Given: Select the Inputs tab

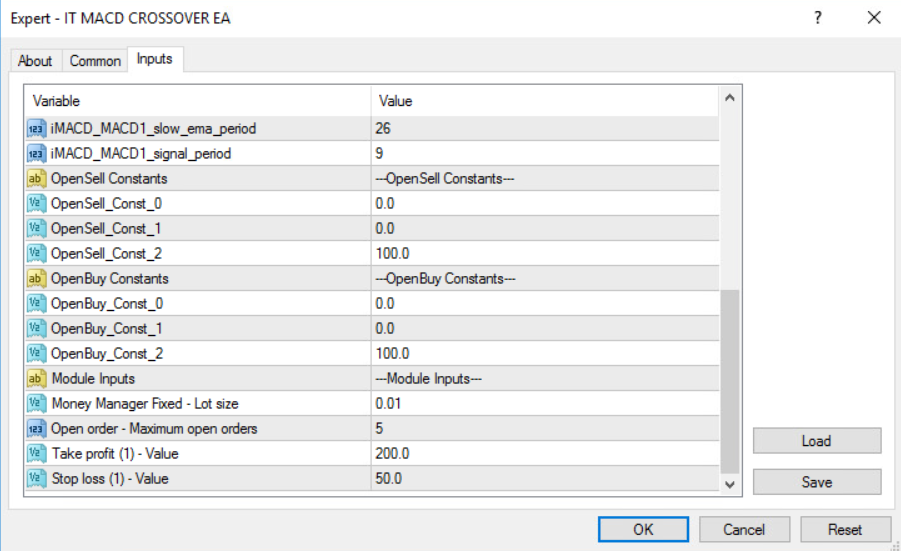Looking at the screenshot, I should [x=155, y=59].
